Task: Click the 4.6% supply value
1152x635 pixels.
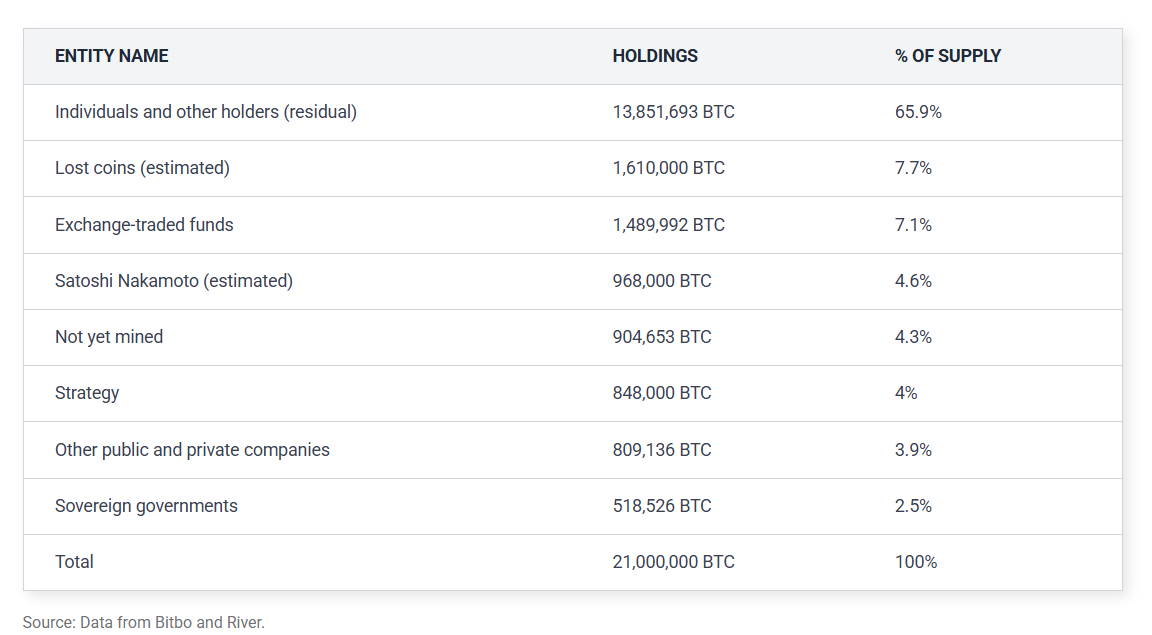Action: [x=913, y=281]
